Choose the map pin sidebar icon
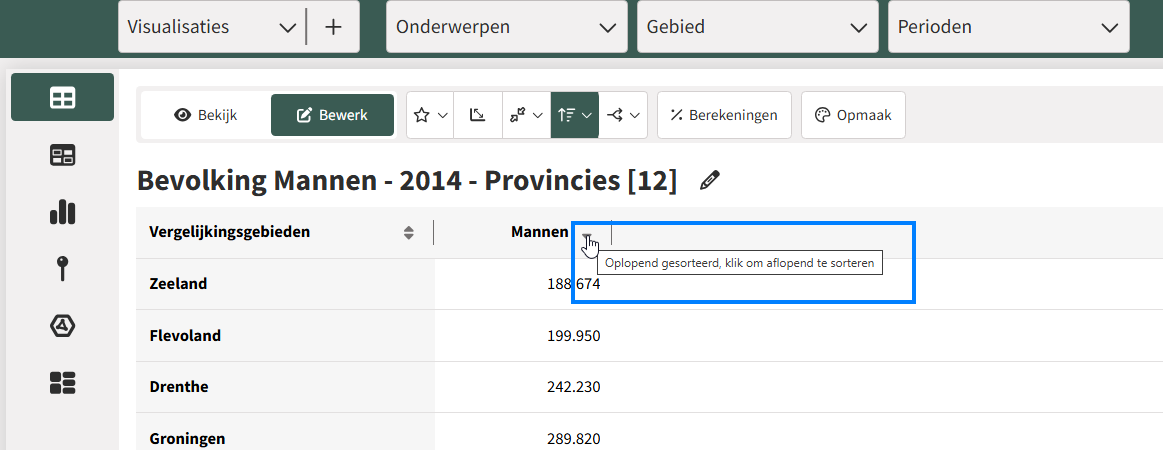 [x=62, y=268]
